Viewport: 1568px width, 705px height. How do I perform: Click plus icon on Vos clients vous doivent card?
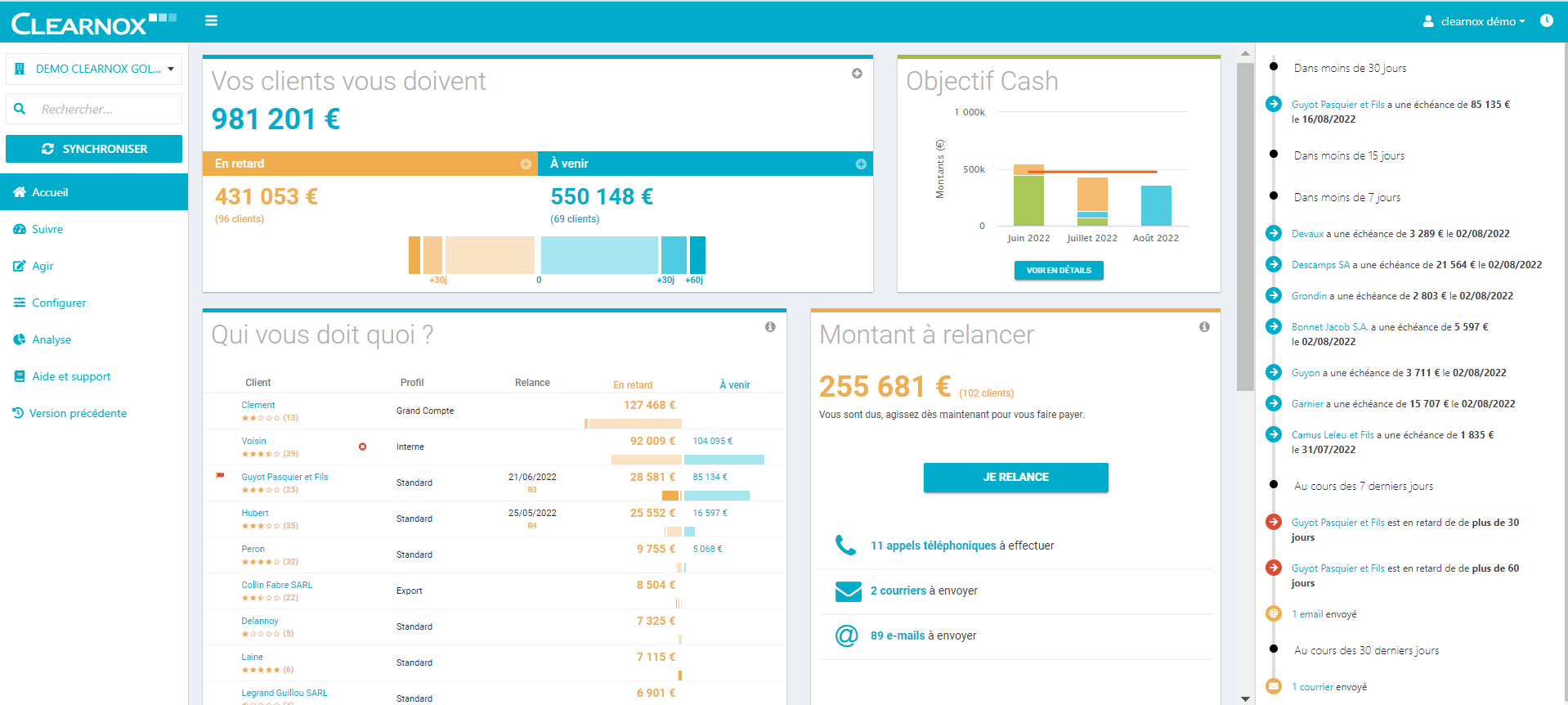coord(857,74)
